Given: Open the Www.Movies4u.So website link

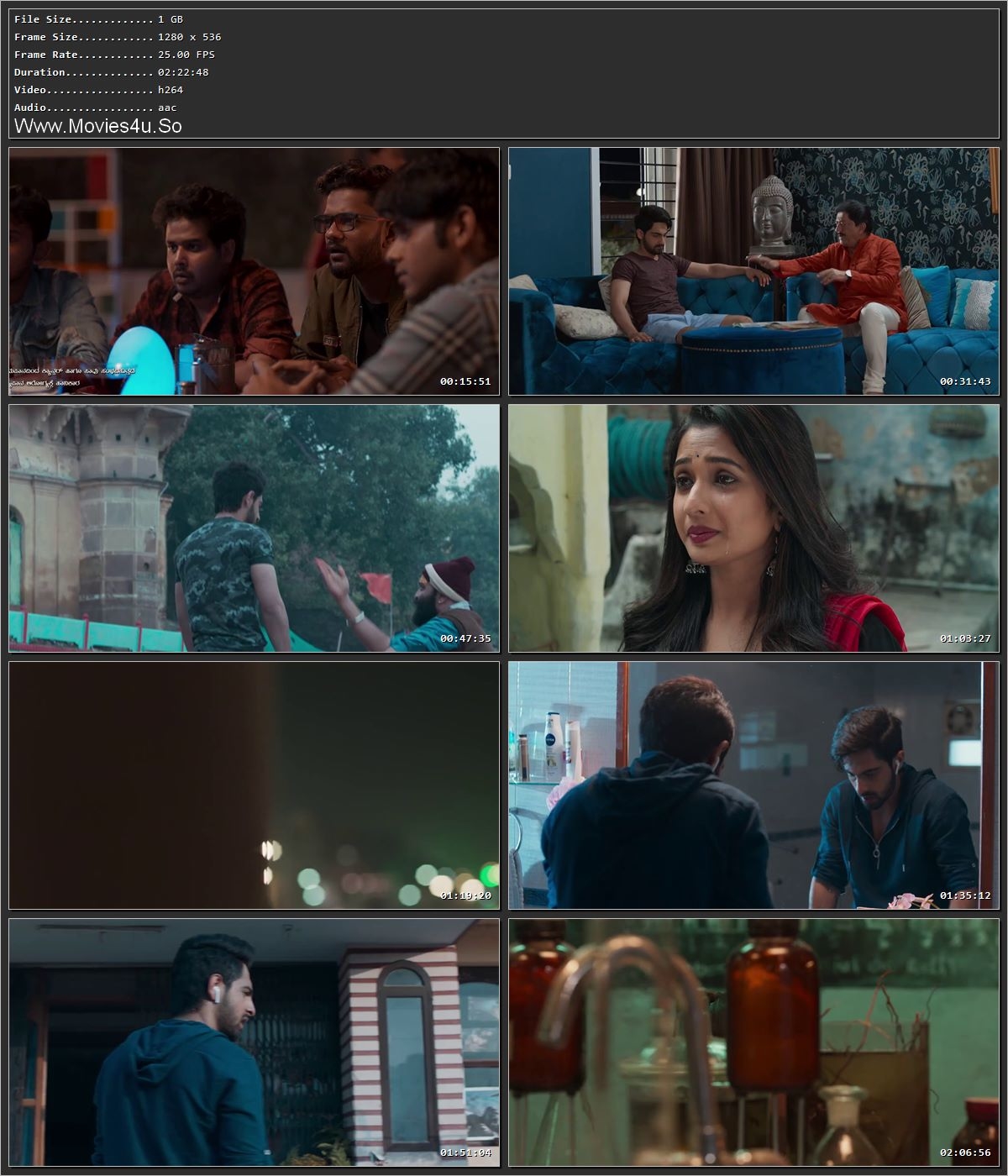Looking at the screenshot, I should tap(100, 126).
